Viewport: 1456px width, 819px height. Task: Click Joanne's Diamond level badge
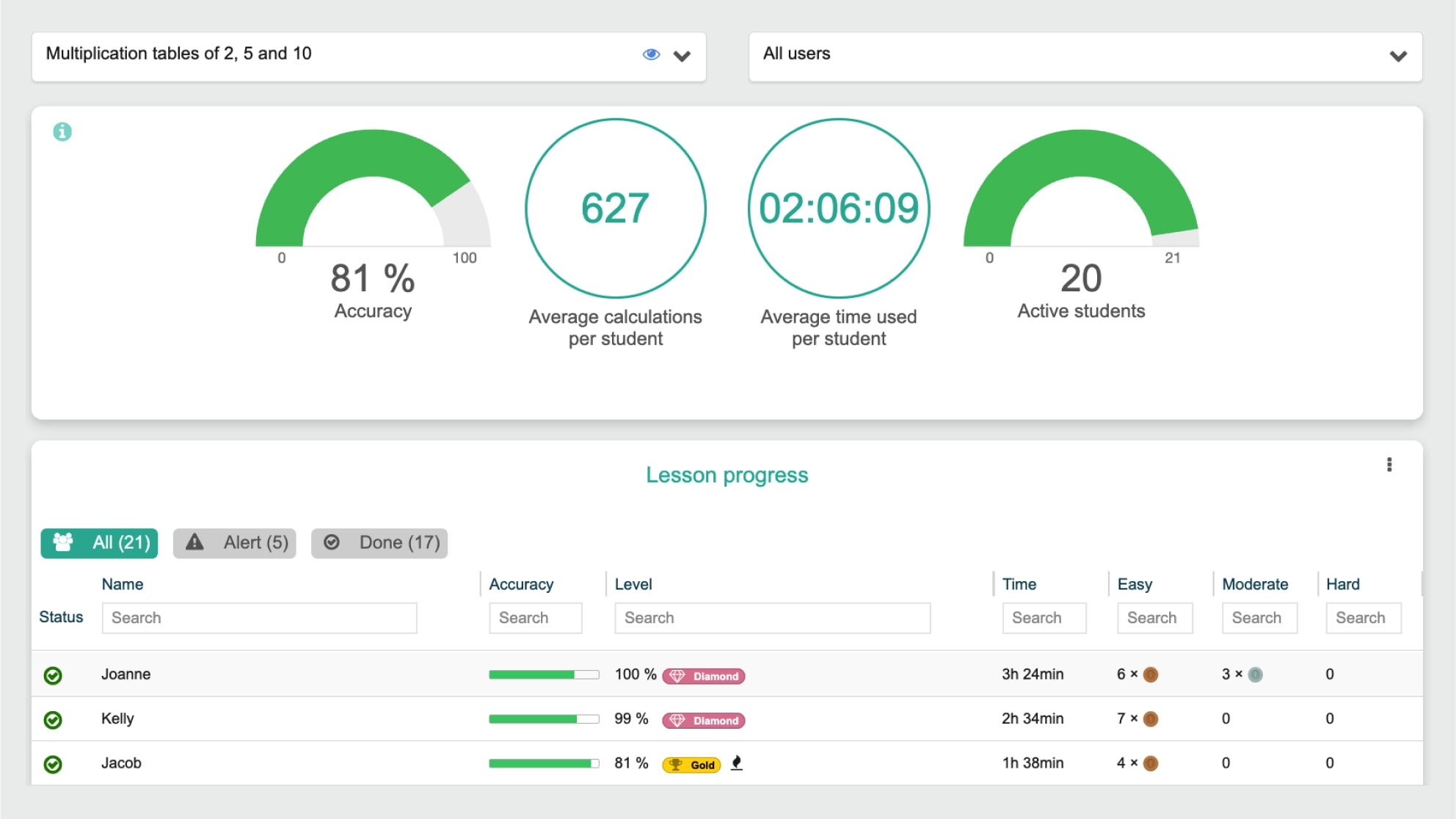pos(703,676)
